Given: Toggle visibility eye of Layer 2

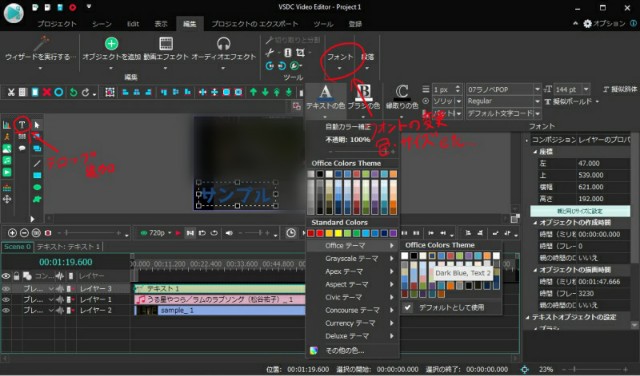Looking at the screenshot, I should coord(6,310).
